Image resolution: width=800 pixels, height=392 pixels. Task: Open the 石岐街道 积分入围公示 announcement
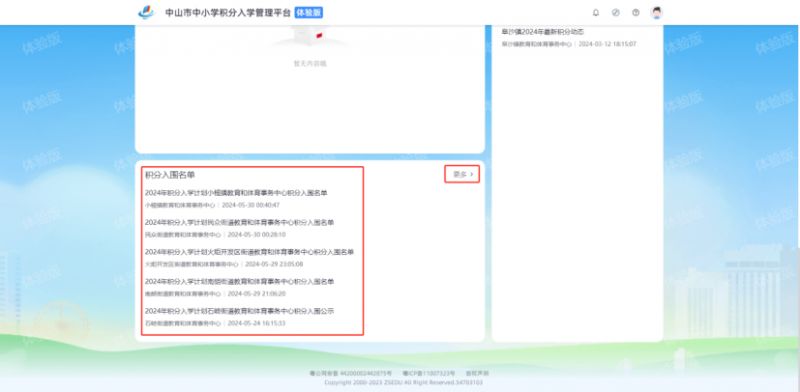pos(239,311)
